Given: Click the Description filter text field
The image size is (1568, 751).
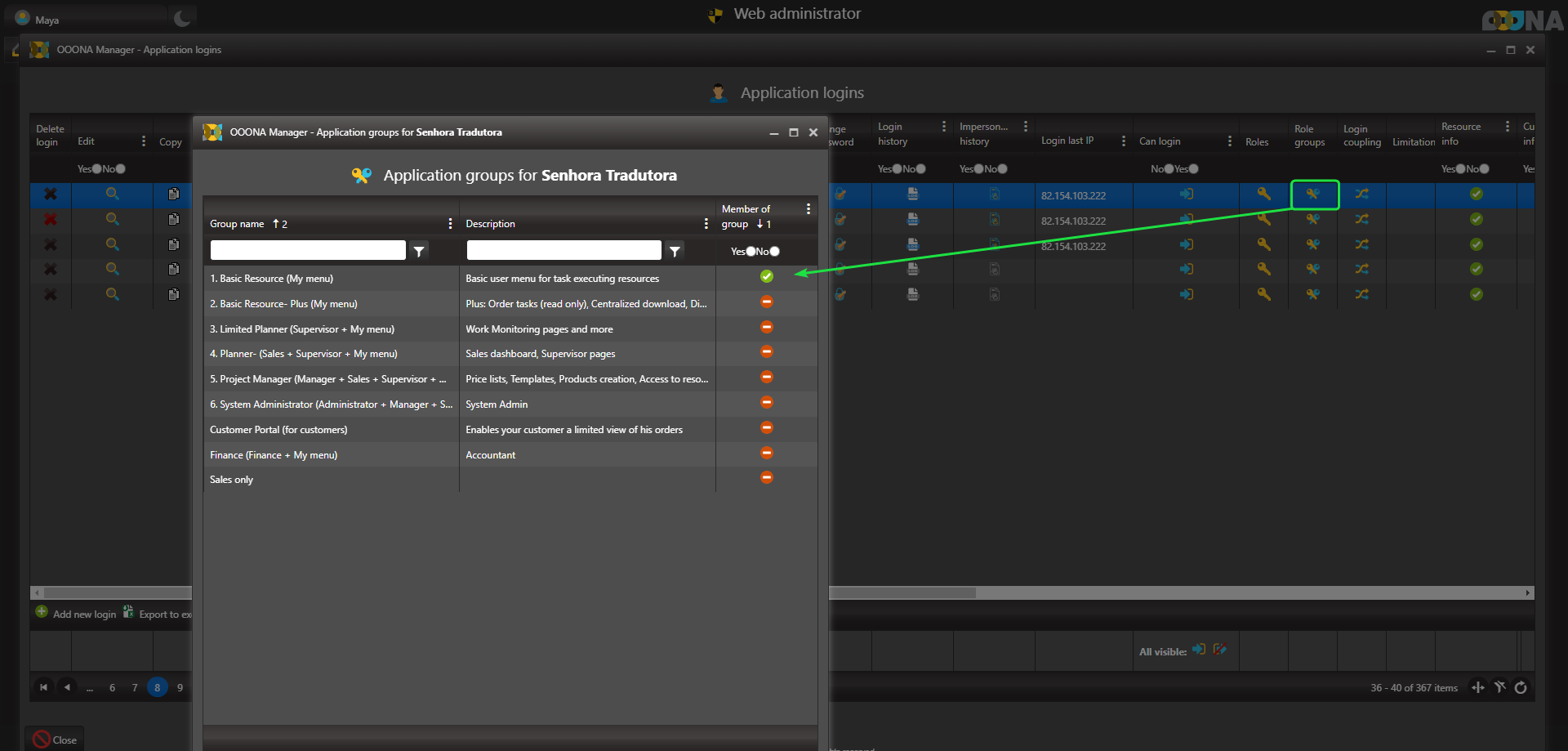Looking at the screenshot, I should [x=563, y=251].
